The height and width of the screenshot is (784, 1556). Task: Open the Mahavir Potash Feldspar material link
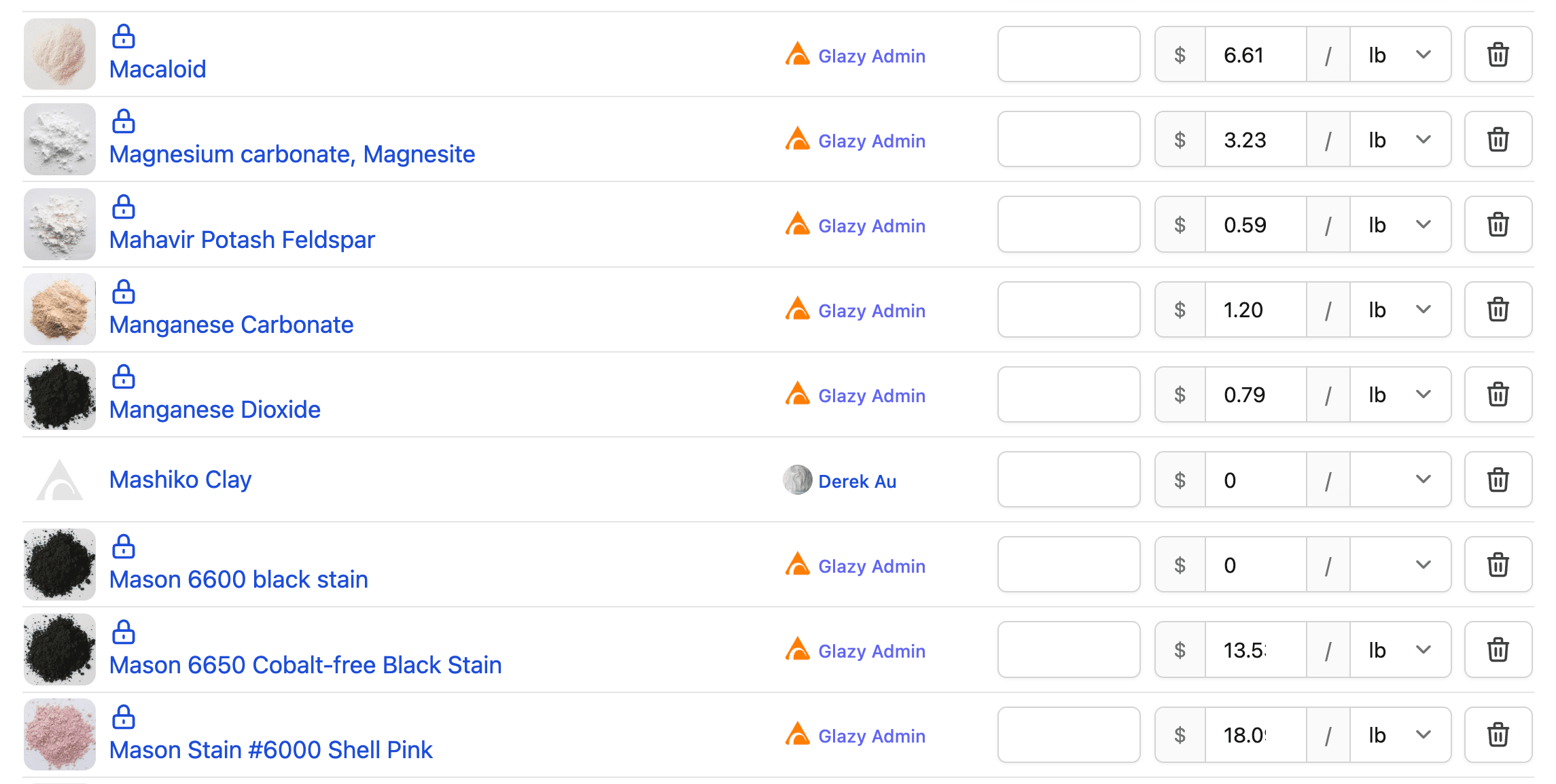click(x=242, y=240)
